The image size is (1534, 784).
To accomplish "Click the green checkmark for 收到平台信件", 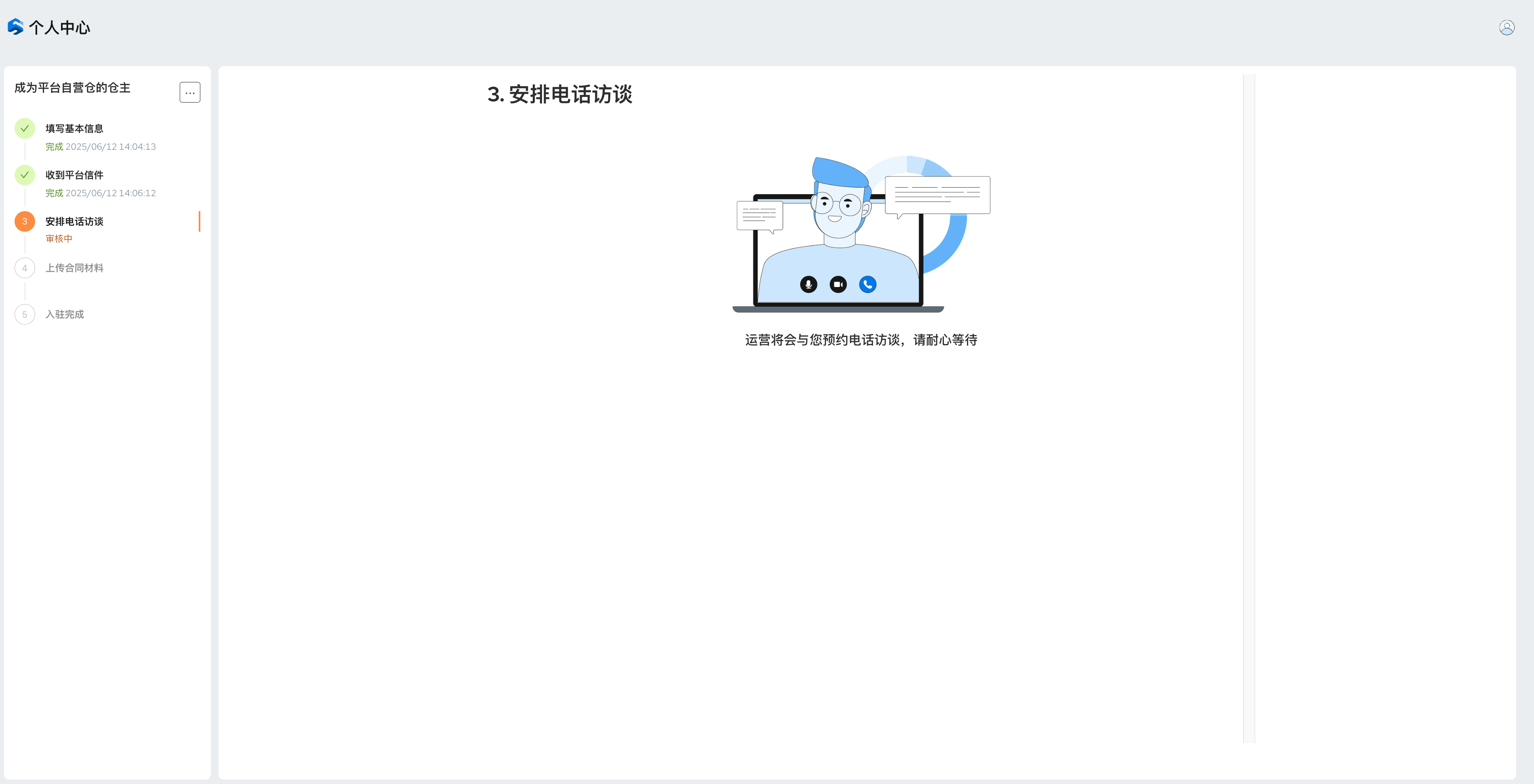I will pyautogui.click(x=24, y=175).
